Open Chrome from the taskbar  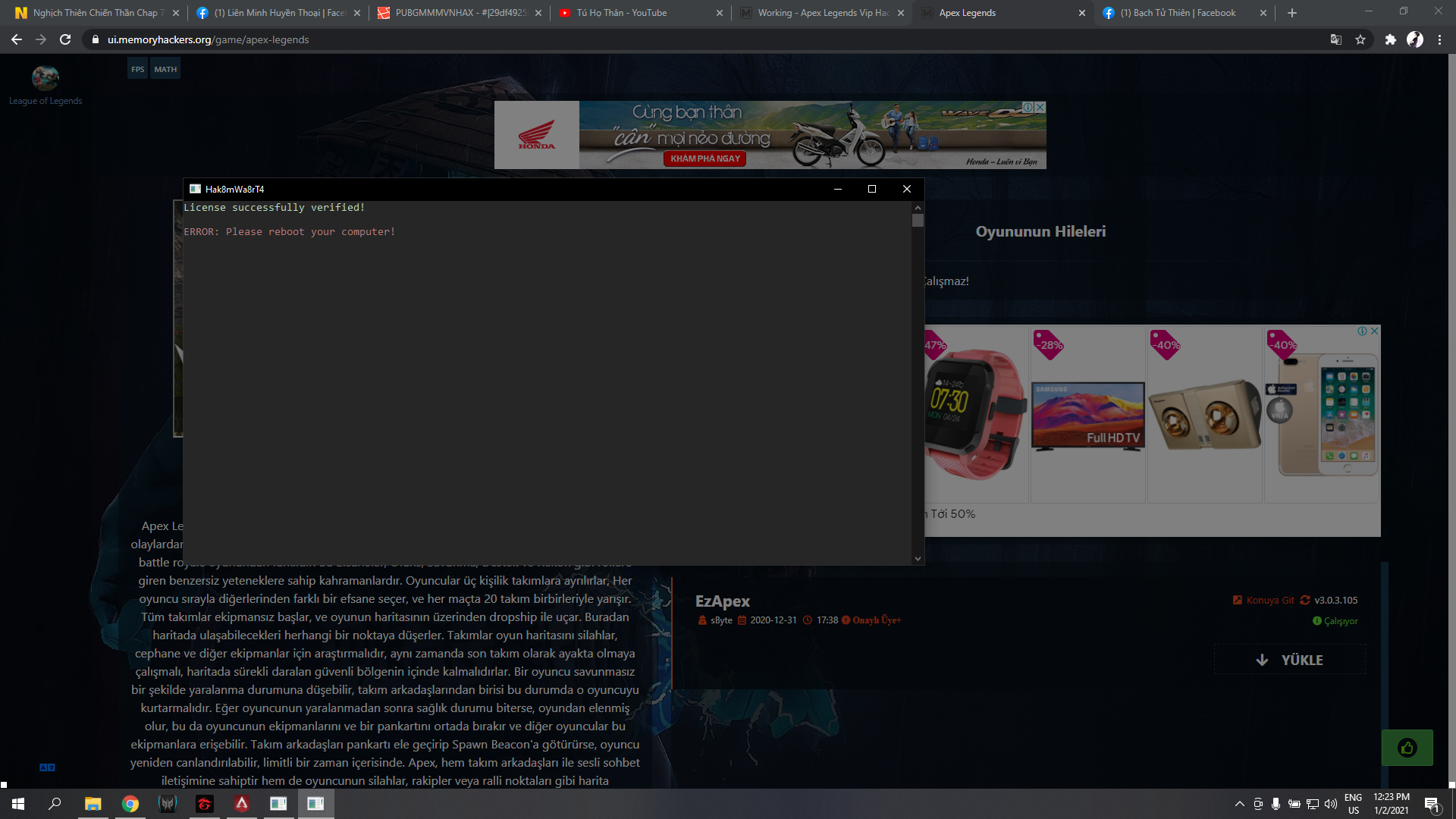(130, 804)
